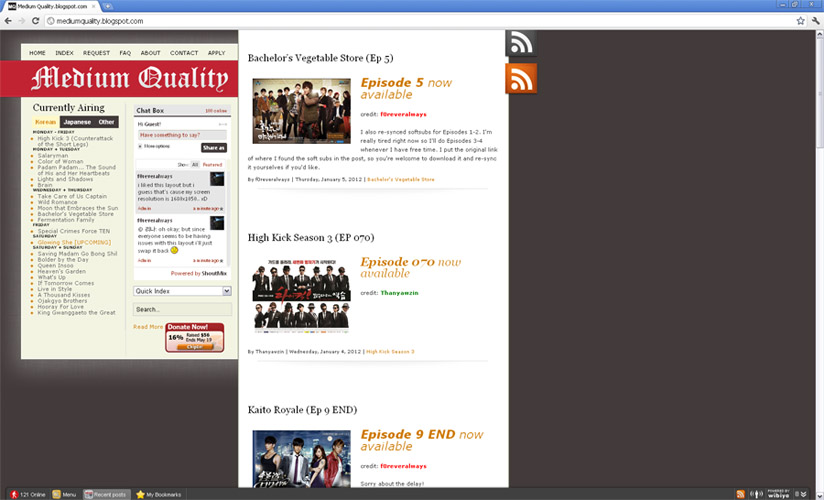This screenshot has width=824, height=500.
Task: Click the broadcast signal icon in bottom toolbar
Action: [x=756, y=494]
